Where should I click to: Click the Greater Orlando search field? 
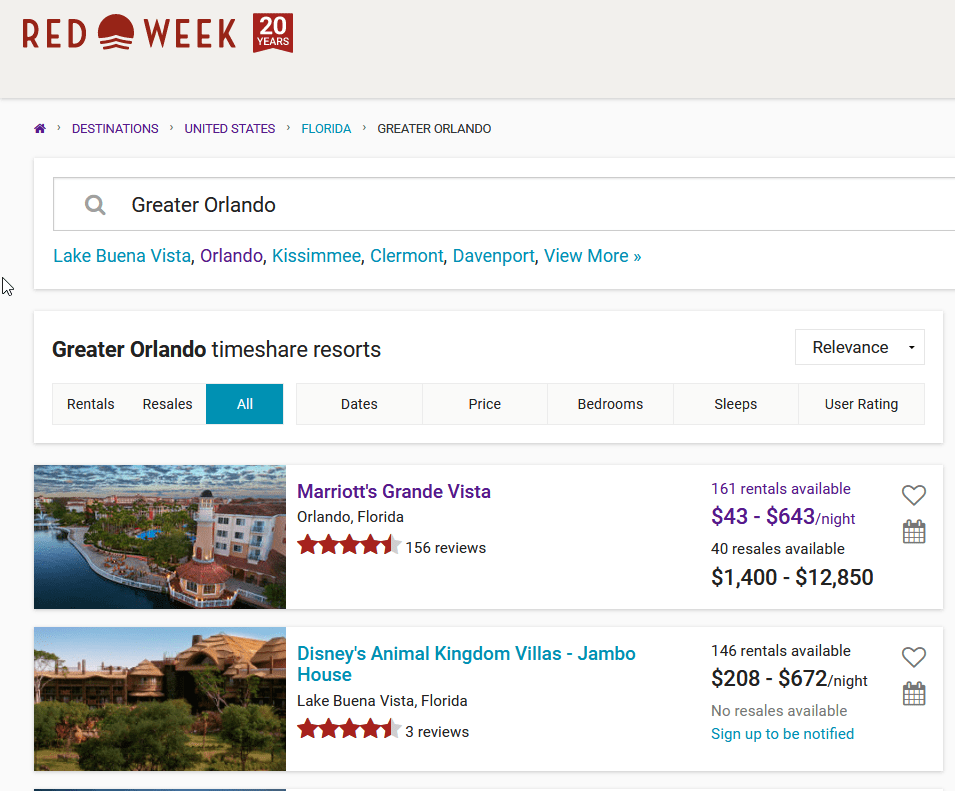(x=500, y=205)
